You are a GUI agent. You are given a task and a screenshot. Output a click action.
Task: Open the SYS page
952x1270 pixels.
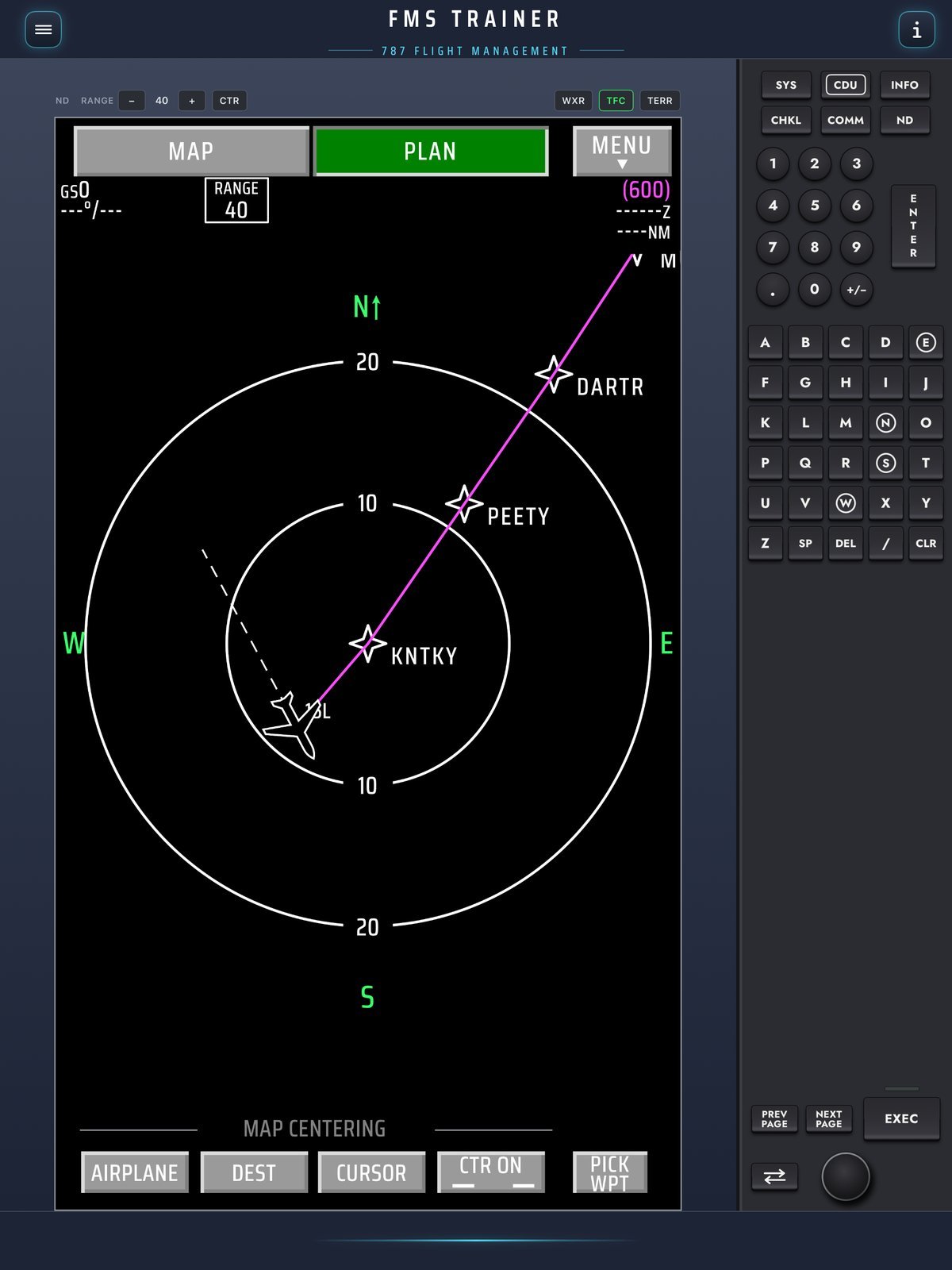point(786,85)
